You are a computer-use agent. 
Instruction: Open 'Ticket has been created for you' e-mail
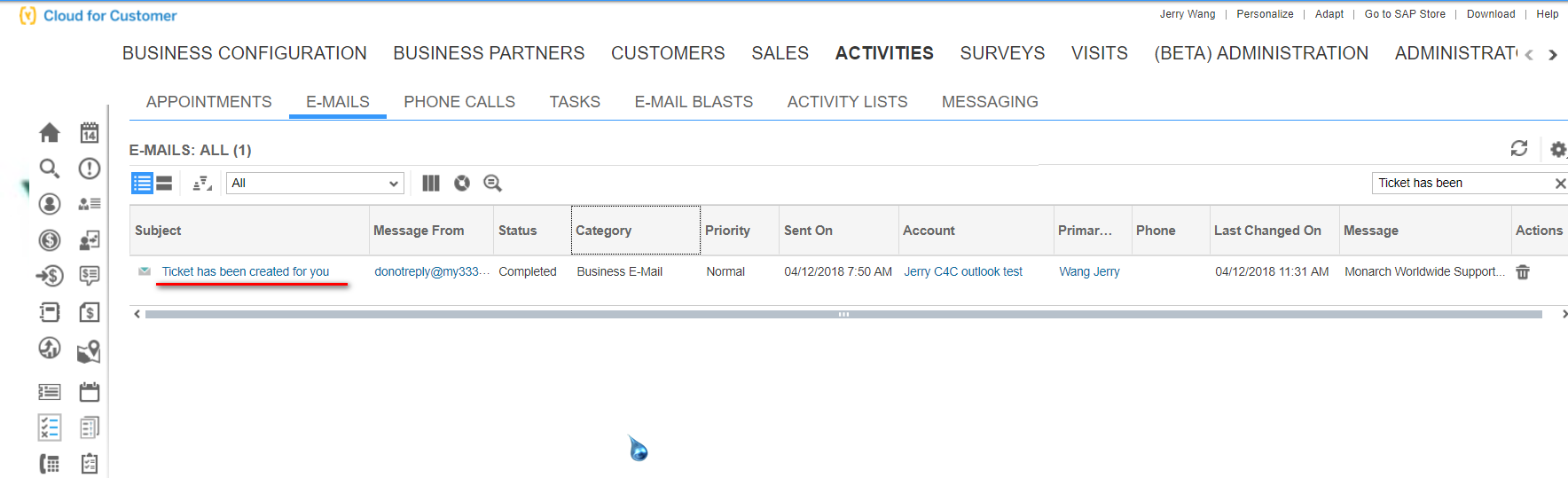point(246,271)
